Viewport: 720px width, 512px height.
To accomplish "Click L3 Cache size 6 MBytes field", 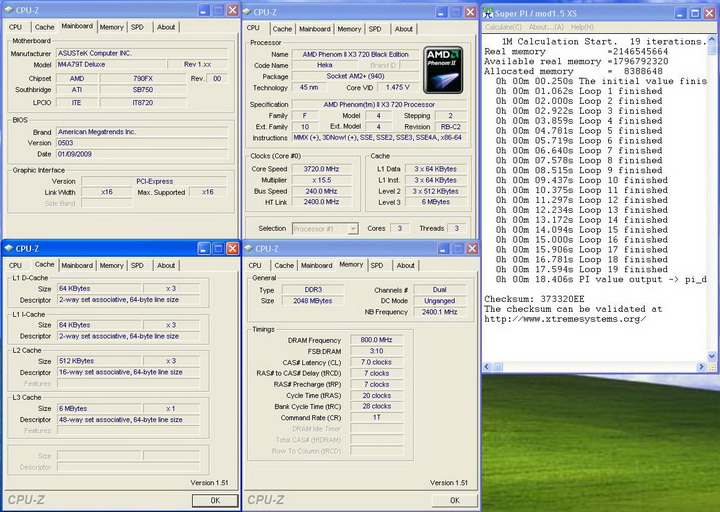I will click(x=99, y=409).
